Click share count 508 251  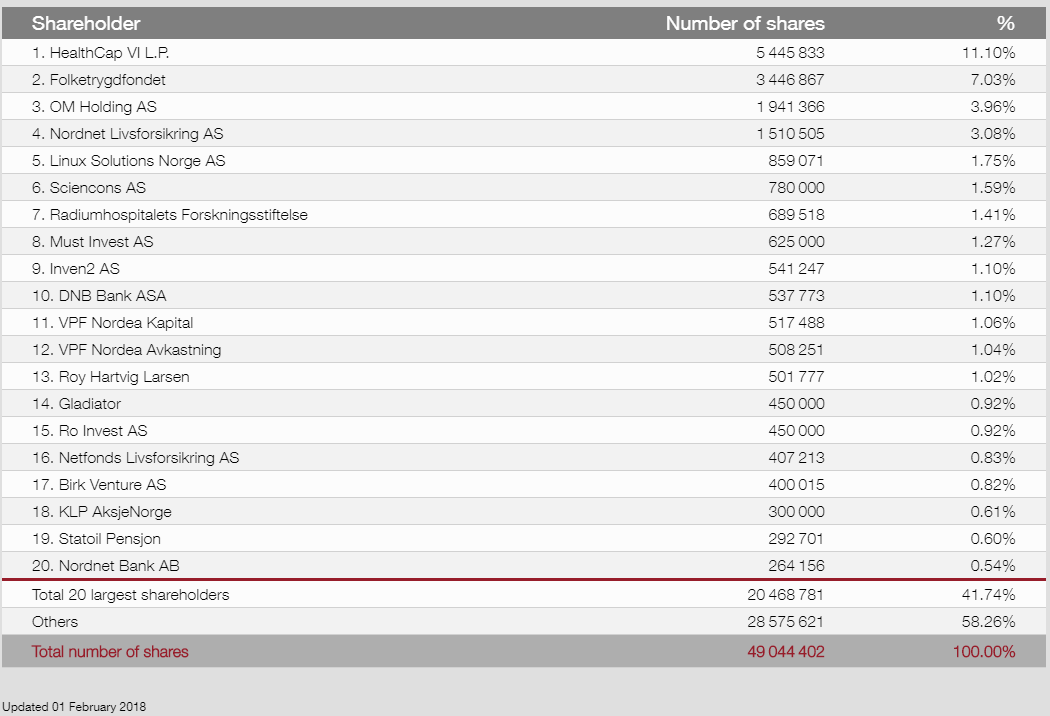(796, 350)
